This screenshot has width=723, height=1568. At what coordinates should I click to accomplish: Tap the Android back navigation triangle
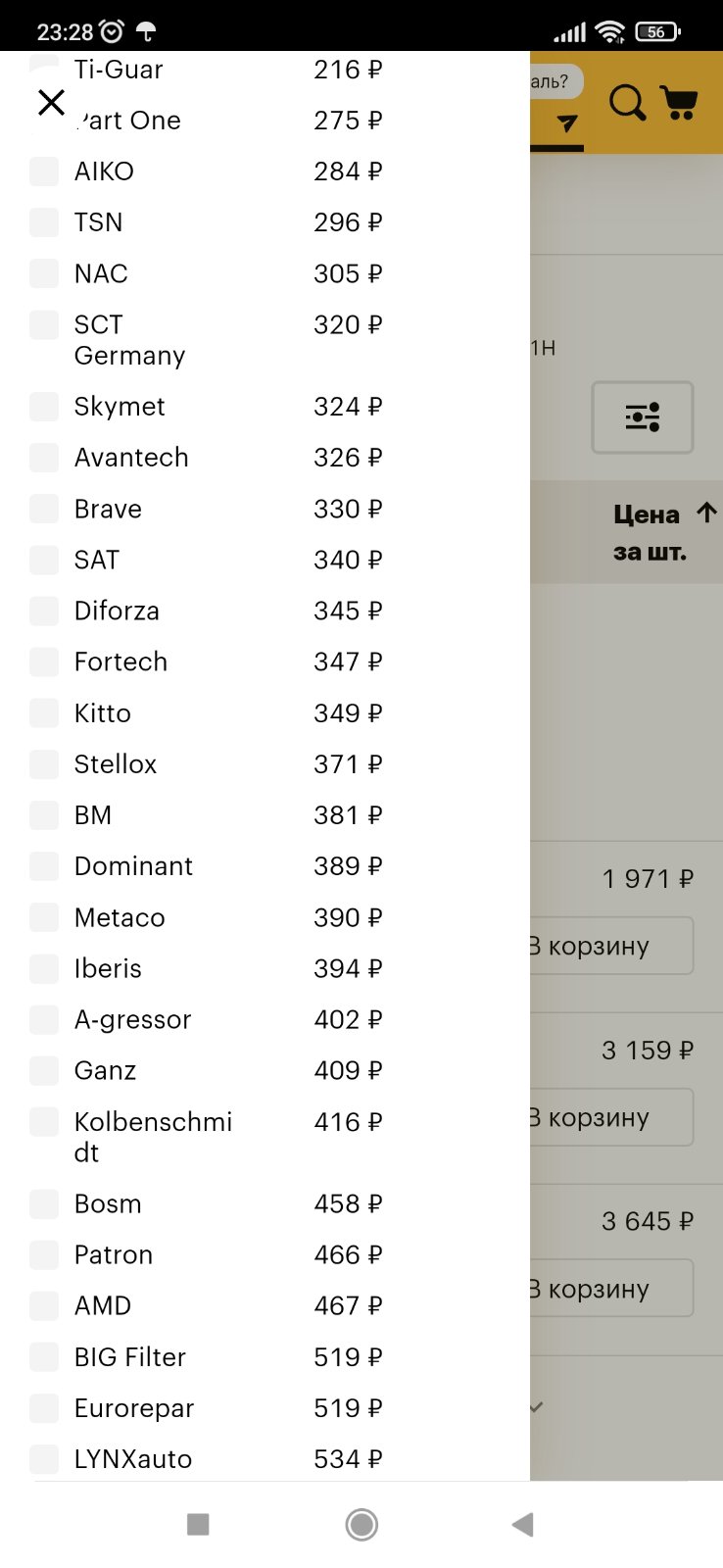pyautogui.click(x=523, y=1524)
